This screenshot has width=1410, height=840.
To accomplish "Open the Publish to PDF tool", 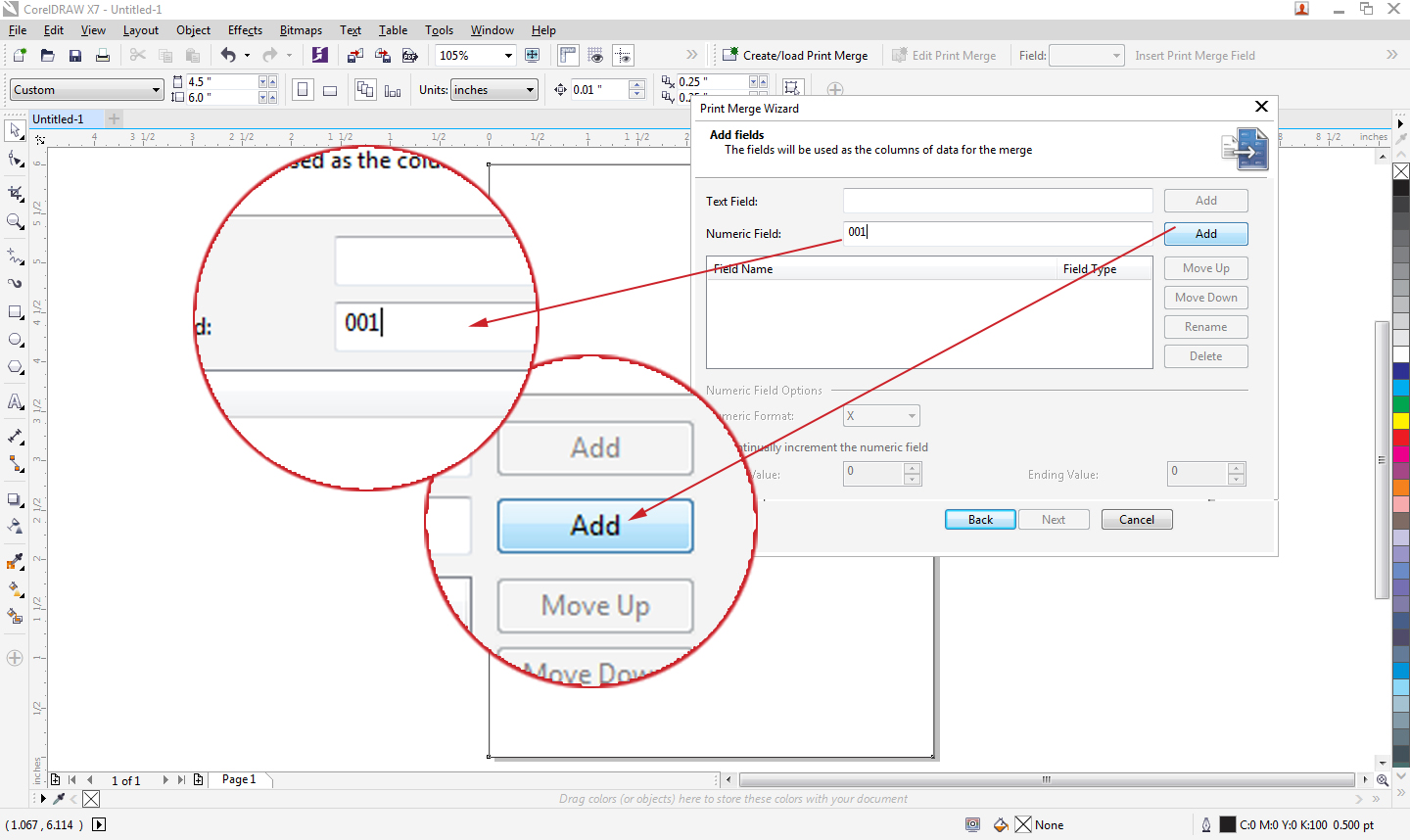I will 410,55.
